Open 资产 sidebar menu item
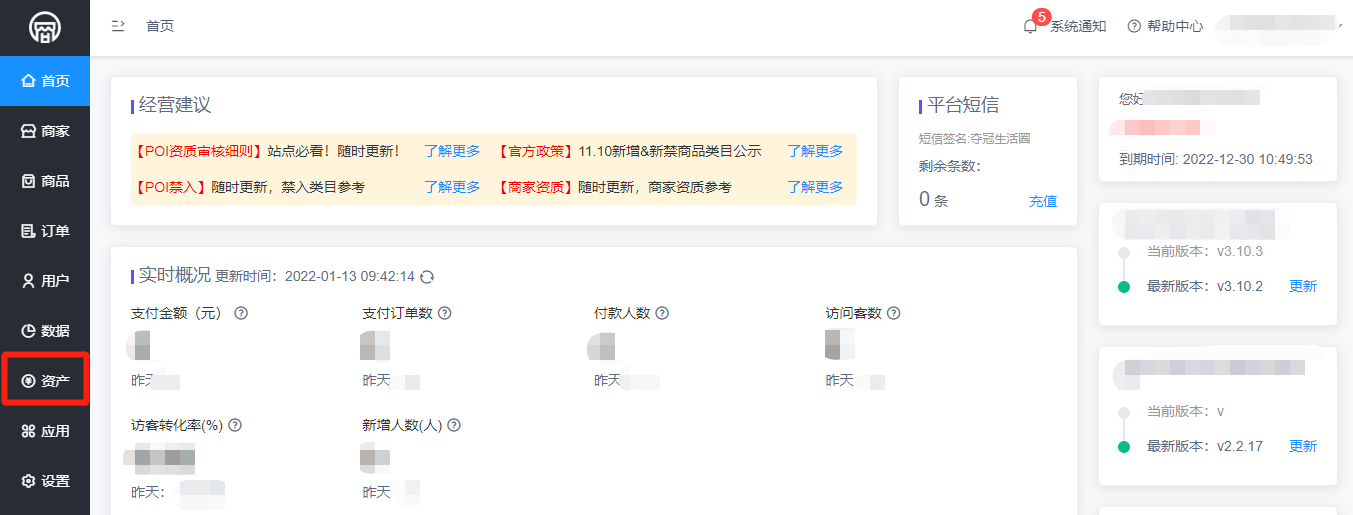Viewport: 1353px width, 515px height. coord(45,381)
